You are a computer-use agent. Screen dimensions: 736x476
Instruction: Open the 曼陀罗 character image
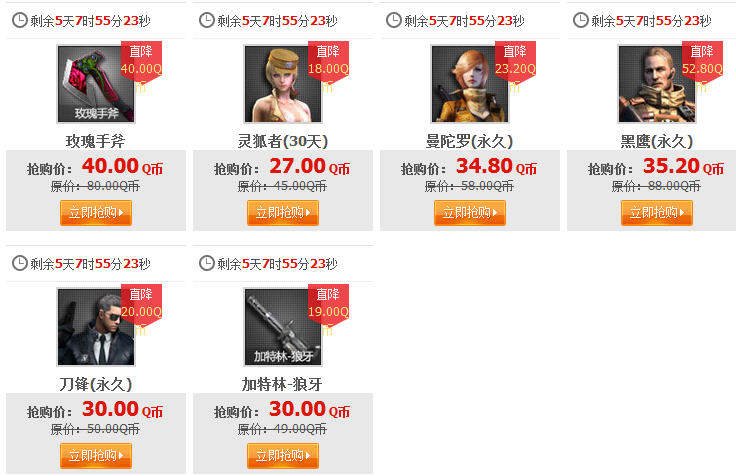(x=469, y=84)
